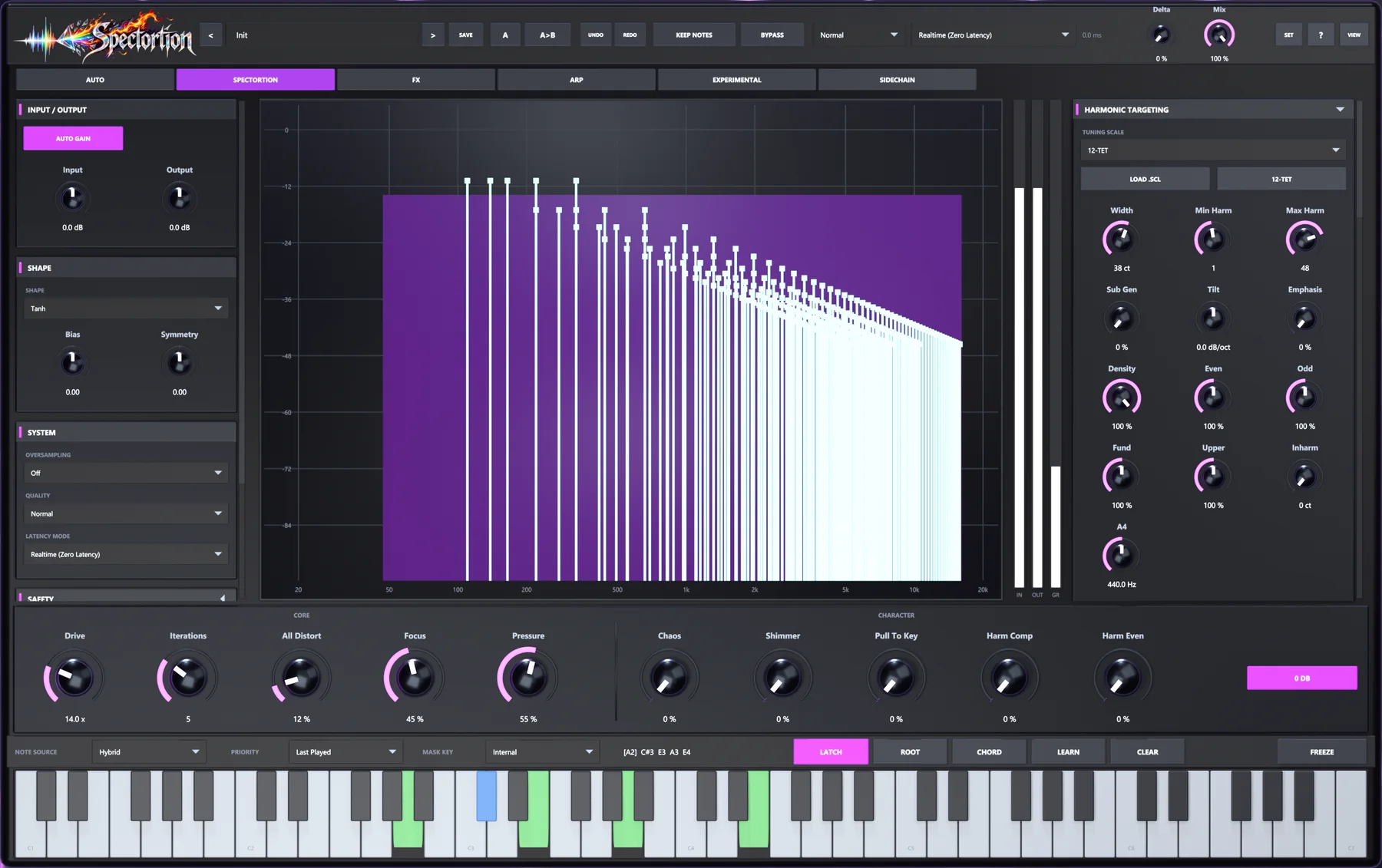Viewport: 1382px width, 868px height.
Task: Open the Shape dropdown showing Tanh
Action: 126,309
